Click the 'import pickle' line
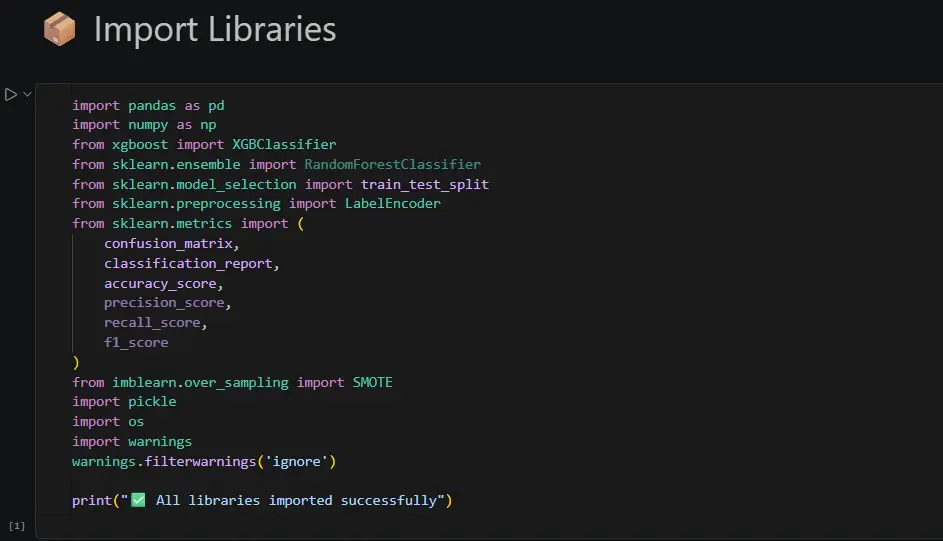This screenshot has width=943, height=541. [x=124, y=402]
